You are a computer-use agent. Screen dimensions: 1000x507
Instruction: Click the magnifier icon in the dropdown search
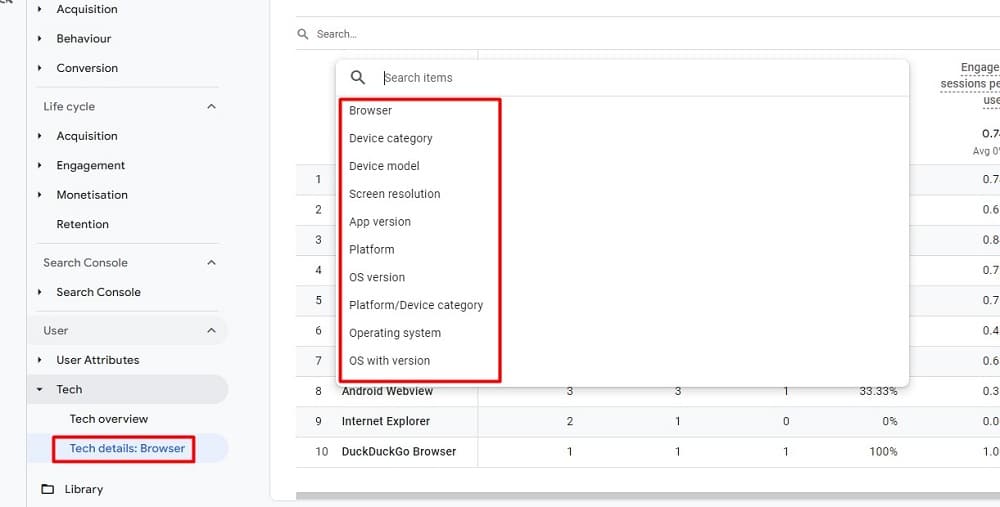pos(358,78)
